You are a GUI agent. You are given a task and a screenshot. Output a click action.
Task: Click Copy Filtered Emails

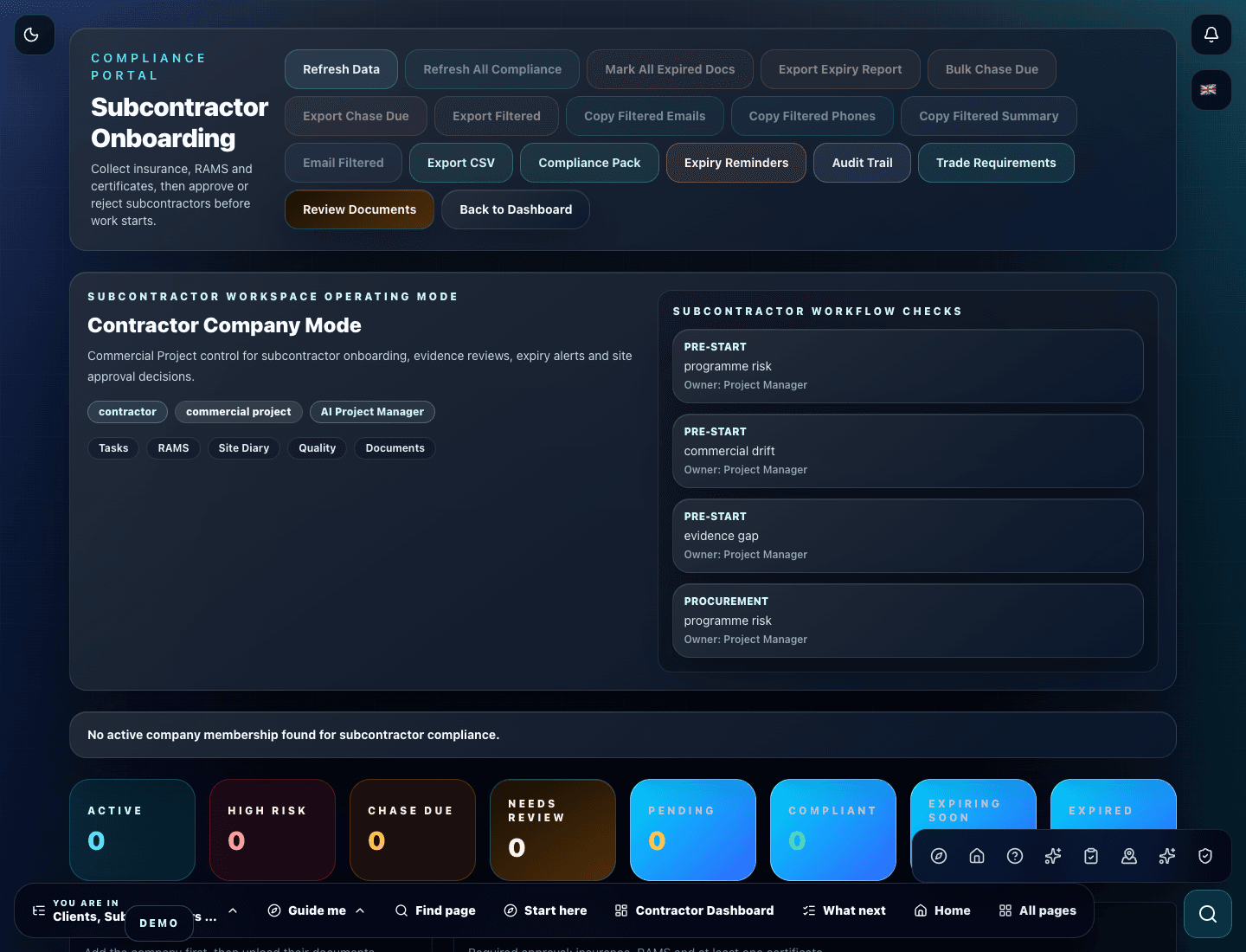[645, 116]
